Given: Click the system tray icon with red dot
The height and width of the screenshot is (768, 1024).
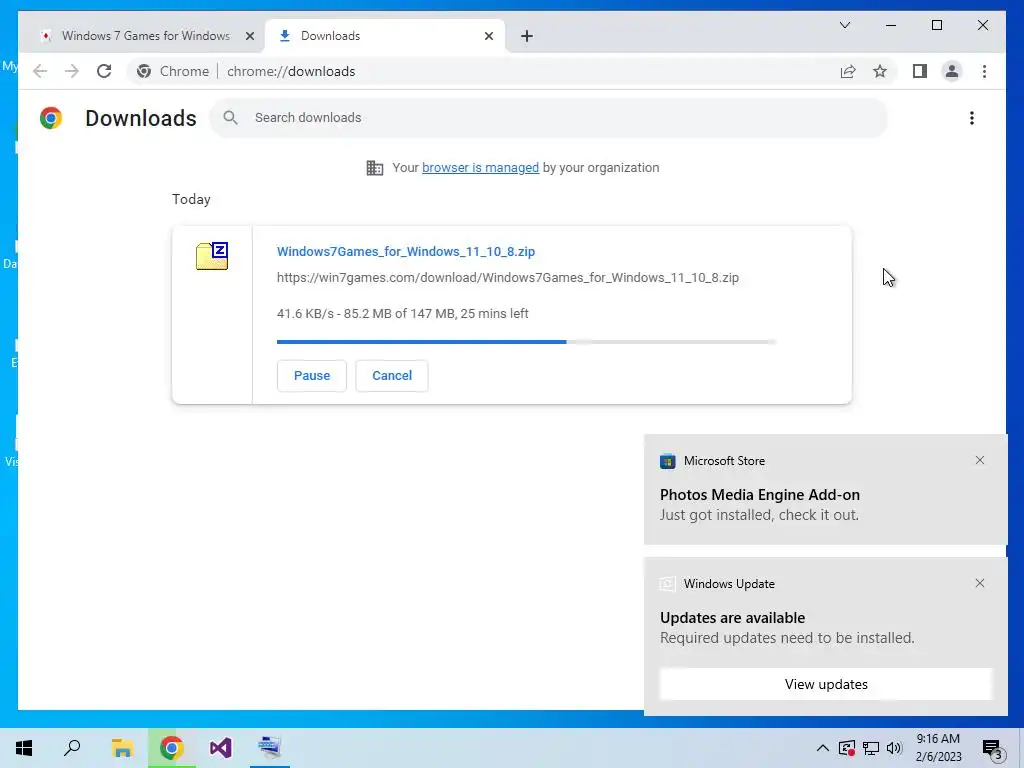Looking at the screenshot, I should 847,748.
